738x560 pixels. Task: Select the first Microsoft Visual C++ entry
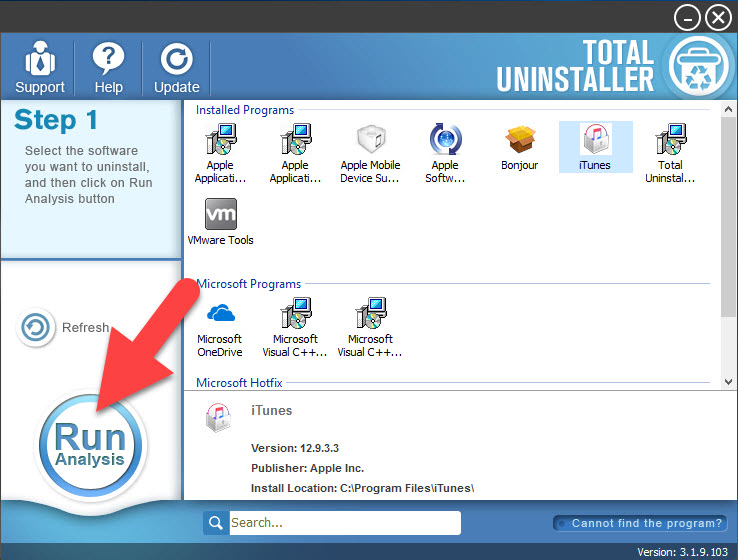tap(295, 327)
